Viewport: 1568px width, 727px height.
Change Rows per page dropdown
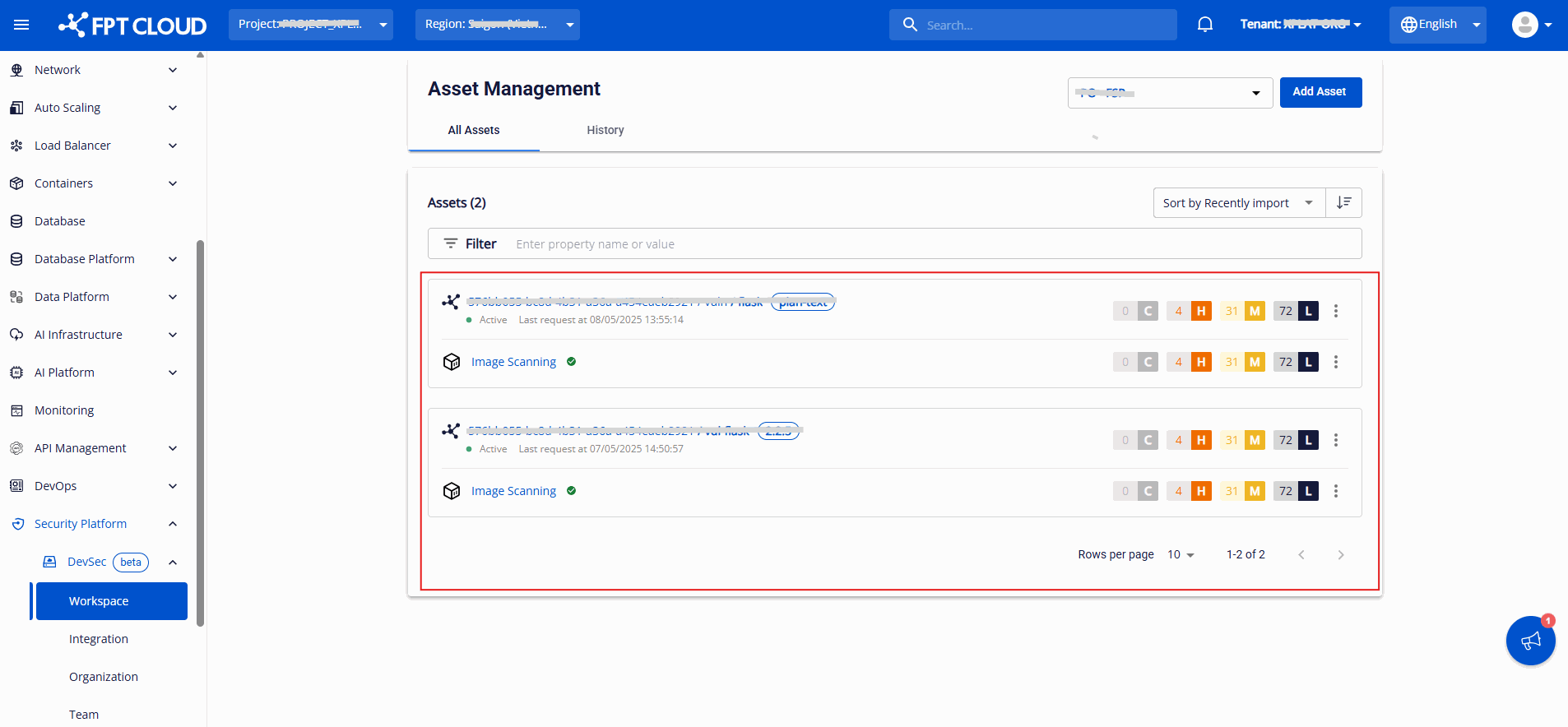click(x=1181, y=555)
